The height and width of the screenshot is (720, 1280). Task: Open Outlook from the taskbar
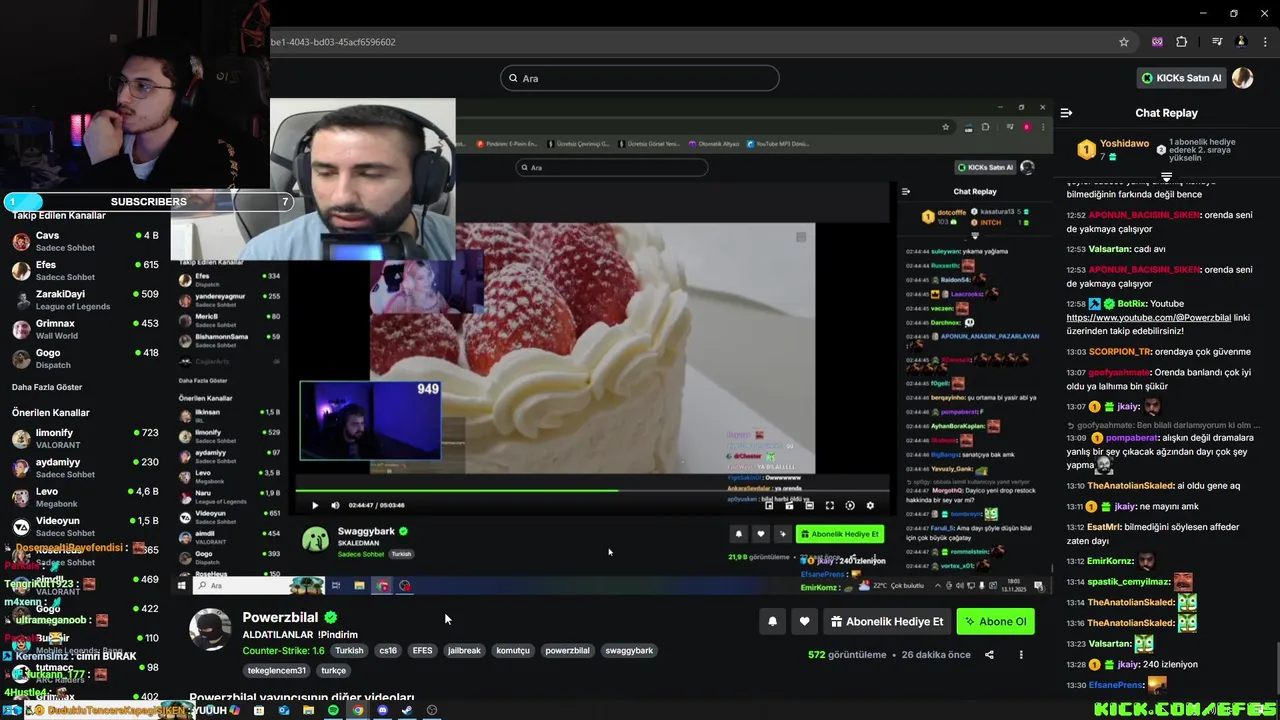pos(284,710)
